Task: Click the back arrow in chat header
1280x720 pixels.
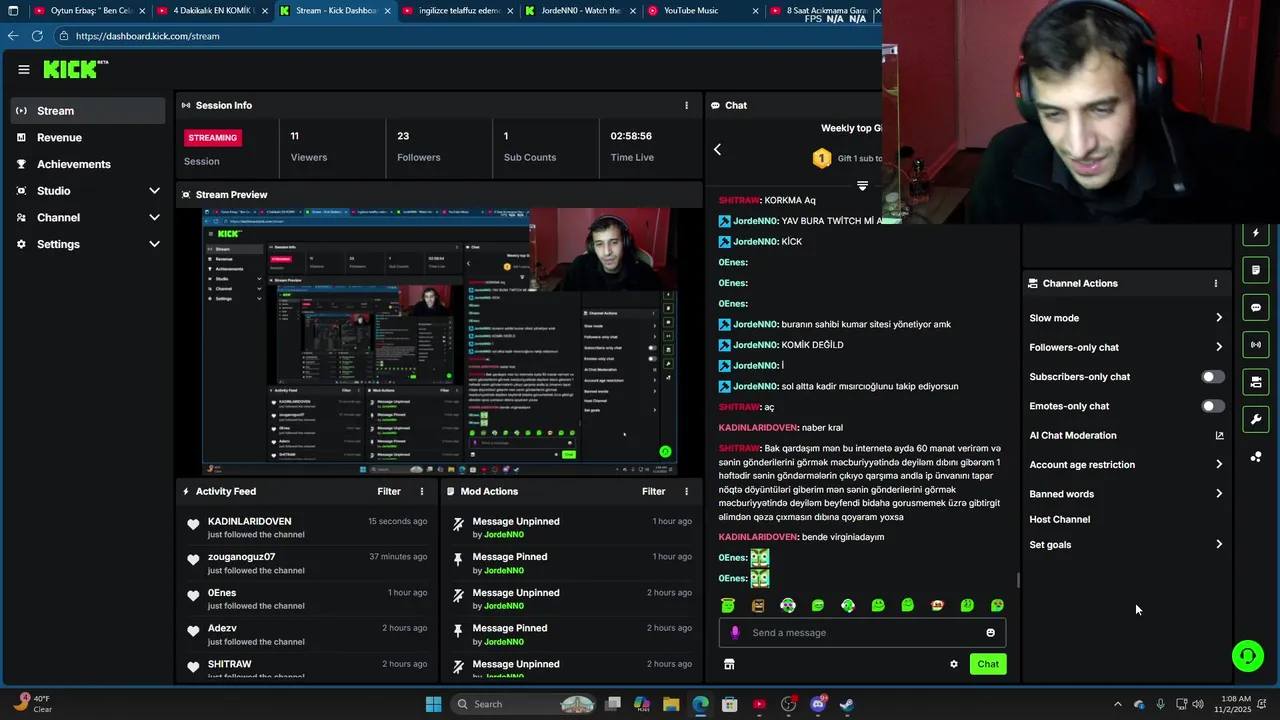Action: click(x=717, y=149)
